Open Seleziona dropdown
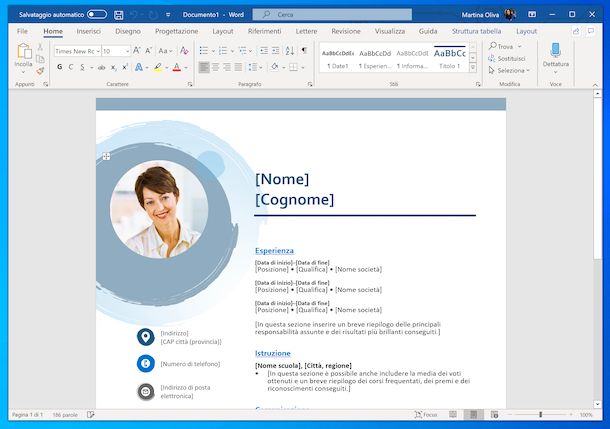Viewport: 610px width, 429px height. tap(509, 70)
